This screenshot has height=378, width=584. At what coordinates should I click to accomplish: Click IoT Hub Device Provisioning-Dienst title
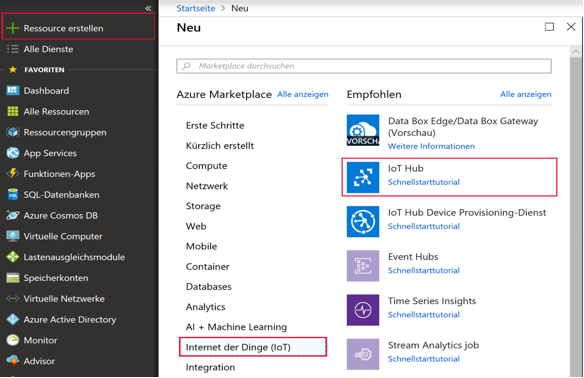click(x=467, y=213)
